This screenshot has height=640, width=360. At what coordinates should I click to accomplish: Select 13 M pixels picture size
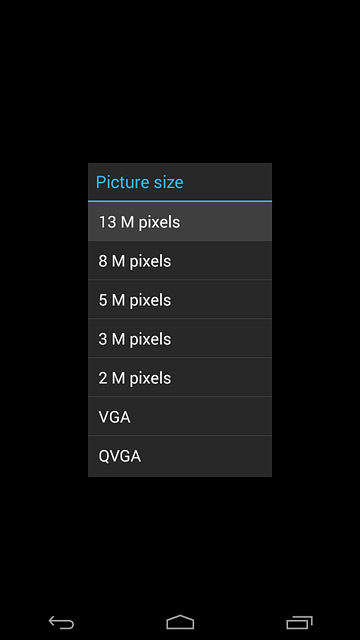click(180, 222)
